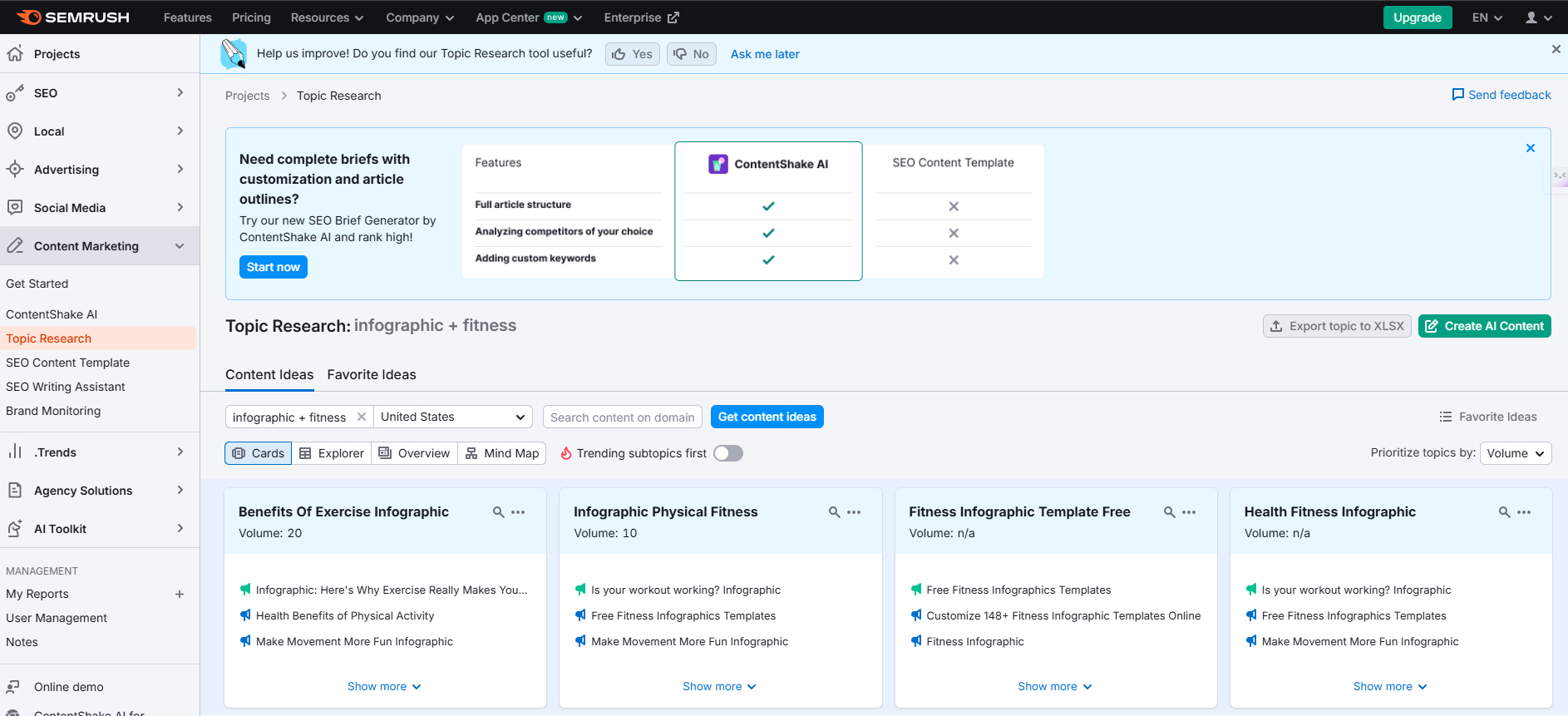This screenshot has width=1568, height=716.
Task: Open the Favorite Ideas list on right
Action: 1488,417
